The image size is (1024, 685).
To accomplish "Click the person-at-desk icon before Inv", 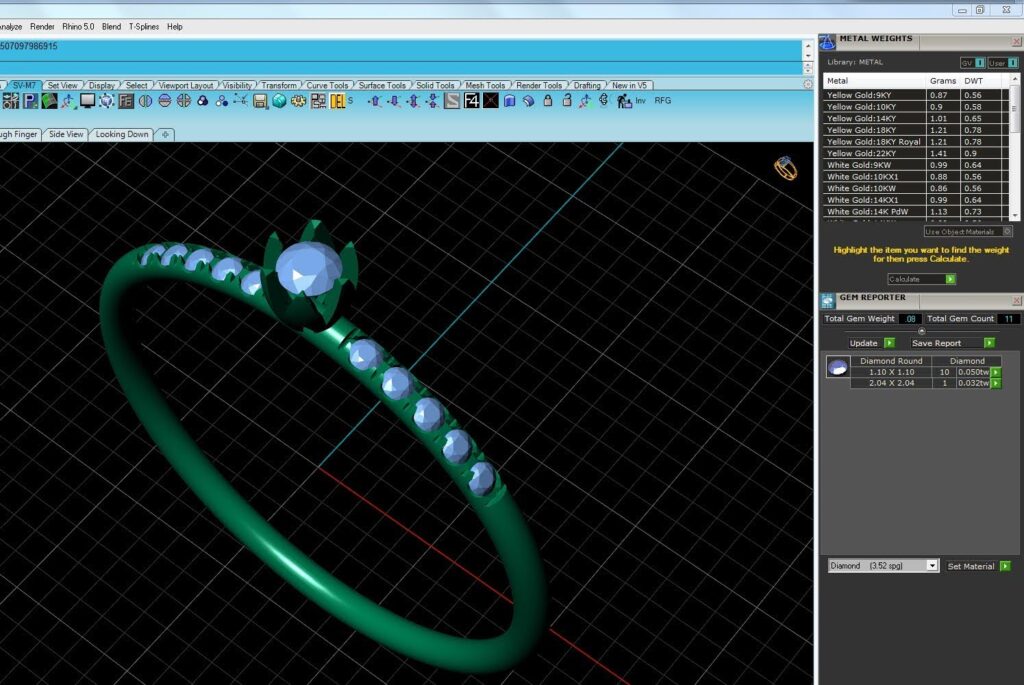I will pos(624,101).
